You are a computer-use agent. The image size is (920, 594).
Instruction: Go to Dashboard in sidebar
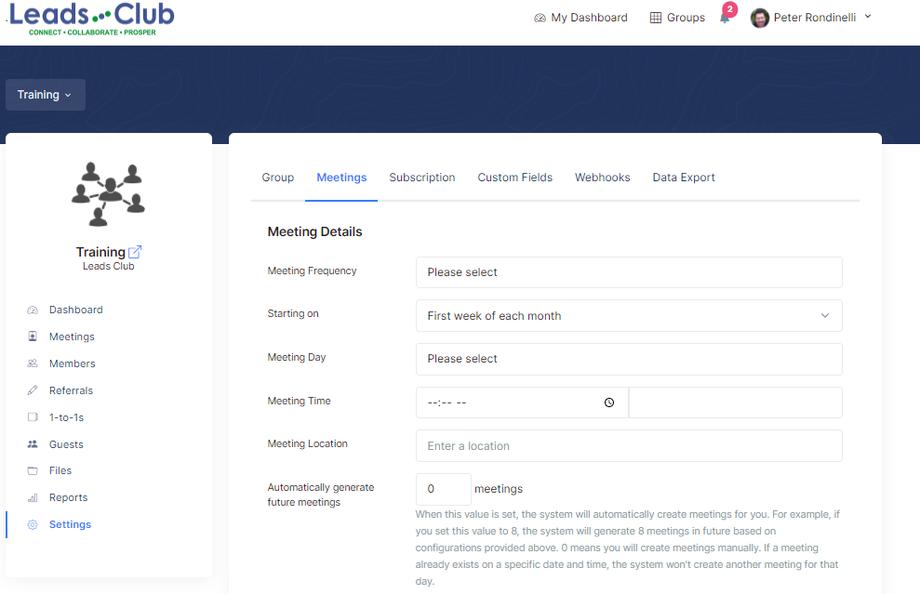76,310
